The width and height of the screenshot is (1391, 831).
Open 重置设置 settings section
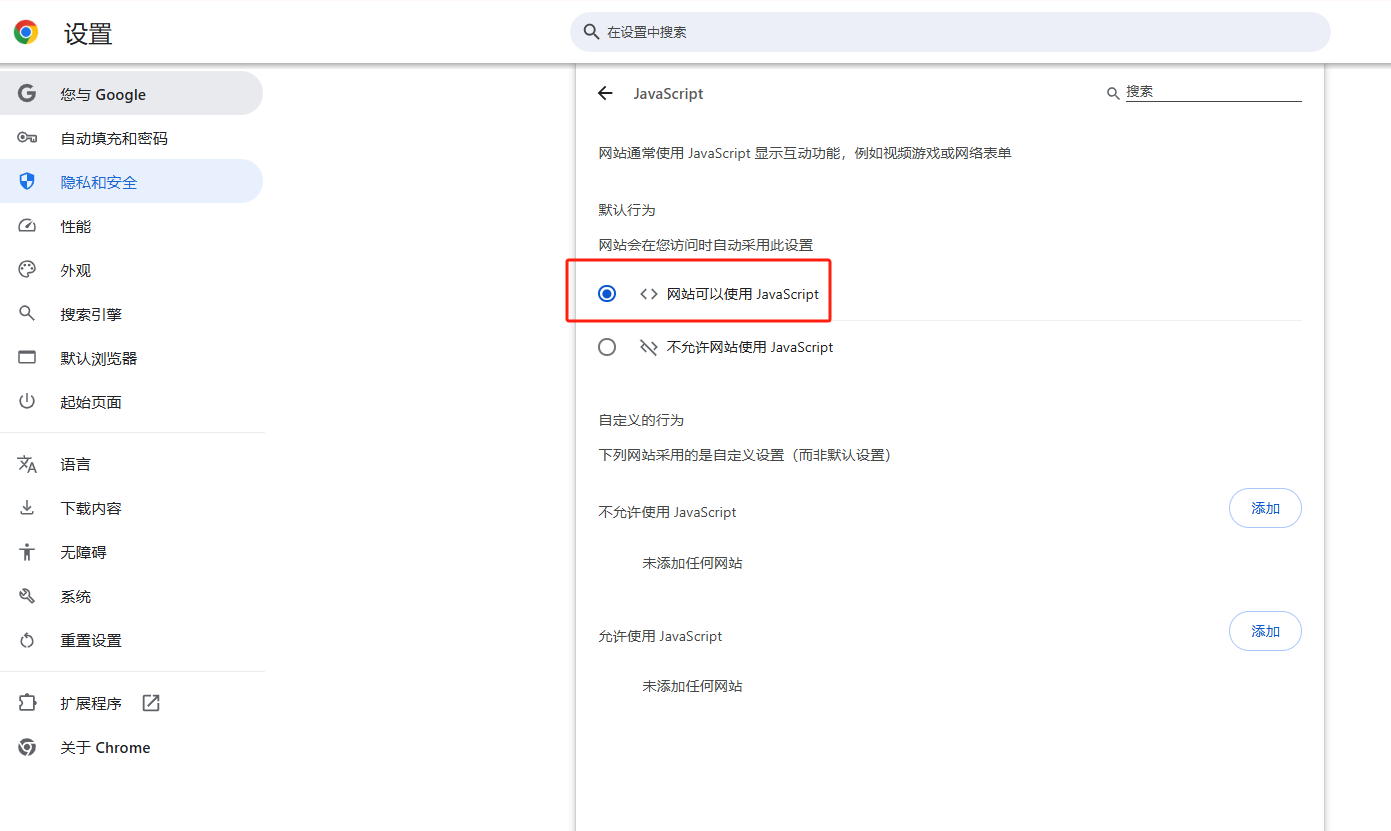pos(131,640)
